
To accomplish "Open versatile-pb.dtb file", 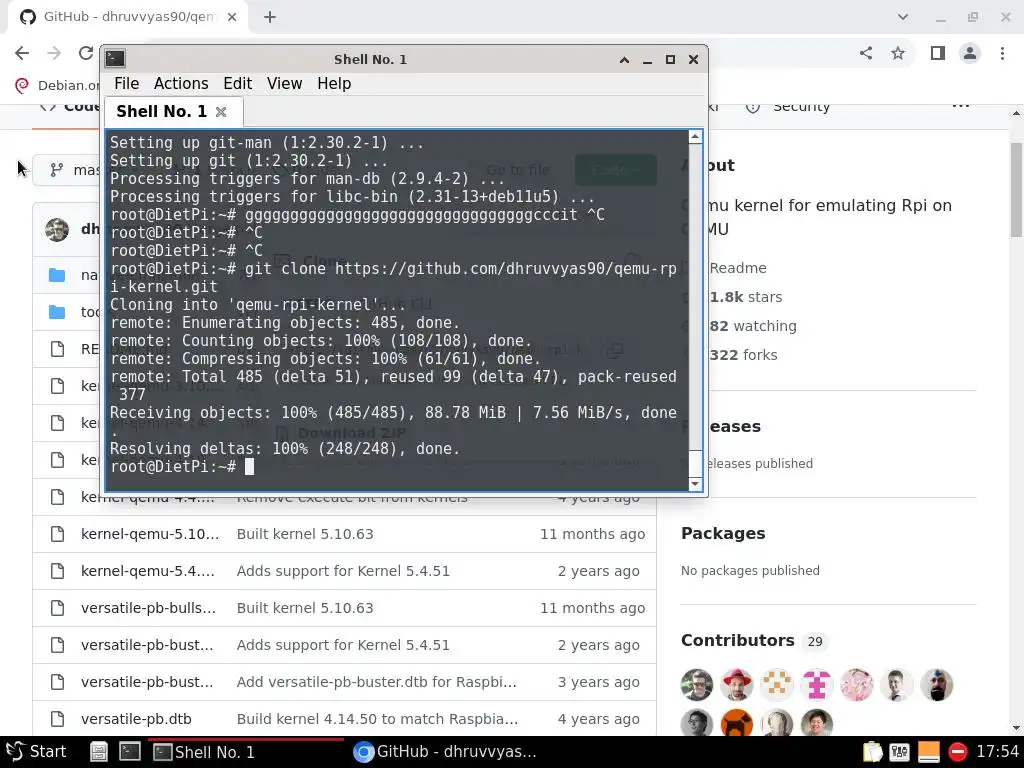I will coord(136,719).
